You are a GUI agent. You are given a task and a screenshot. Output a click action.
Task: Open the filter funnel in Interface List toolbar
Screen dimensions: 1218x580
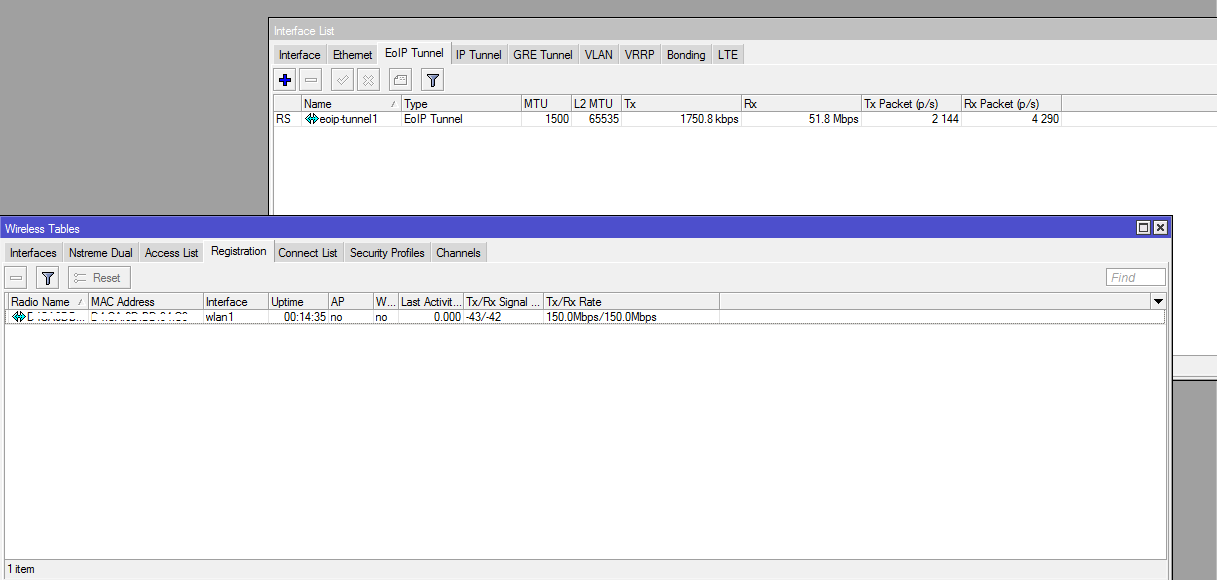click(432, 80)
